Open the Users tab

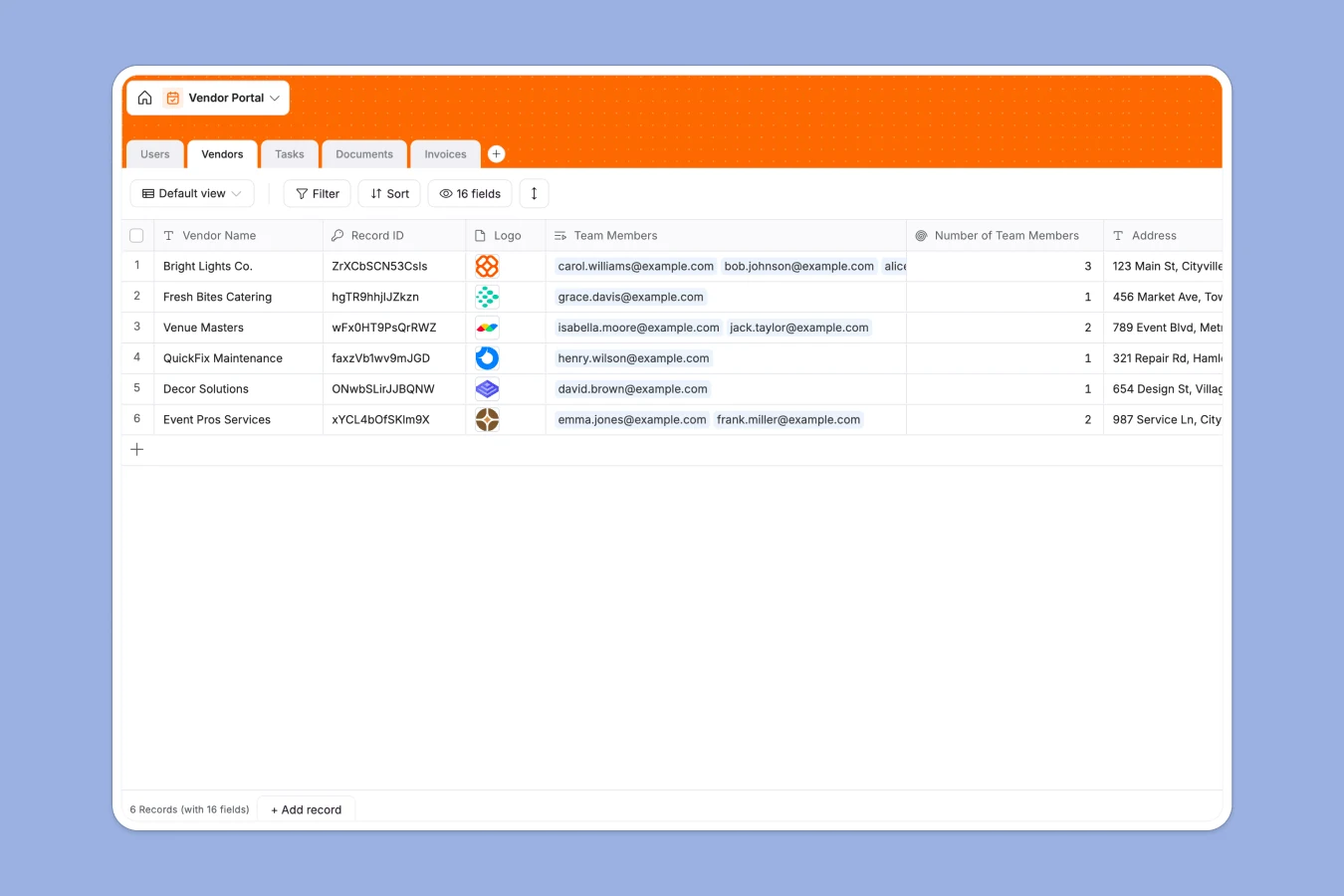154,153
